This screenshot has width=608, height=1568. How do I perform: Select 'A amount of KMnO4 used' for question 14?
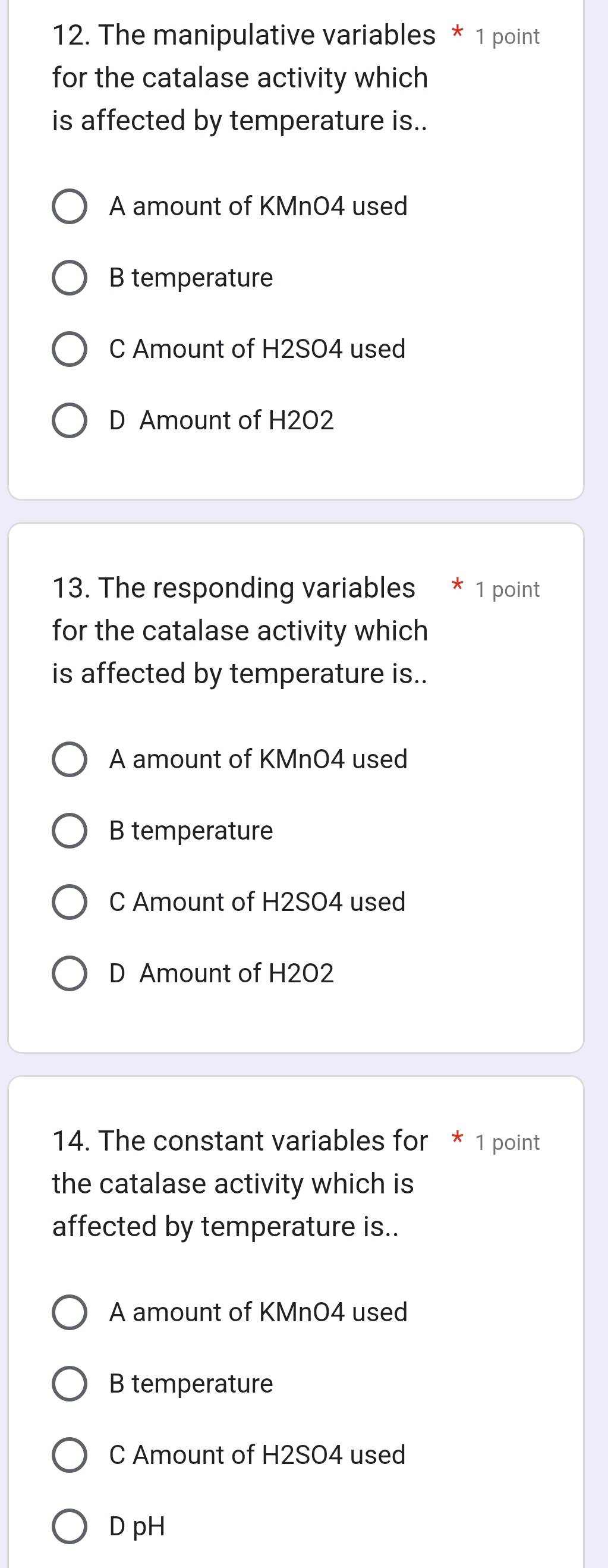pos(69,1312)
